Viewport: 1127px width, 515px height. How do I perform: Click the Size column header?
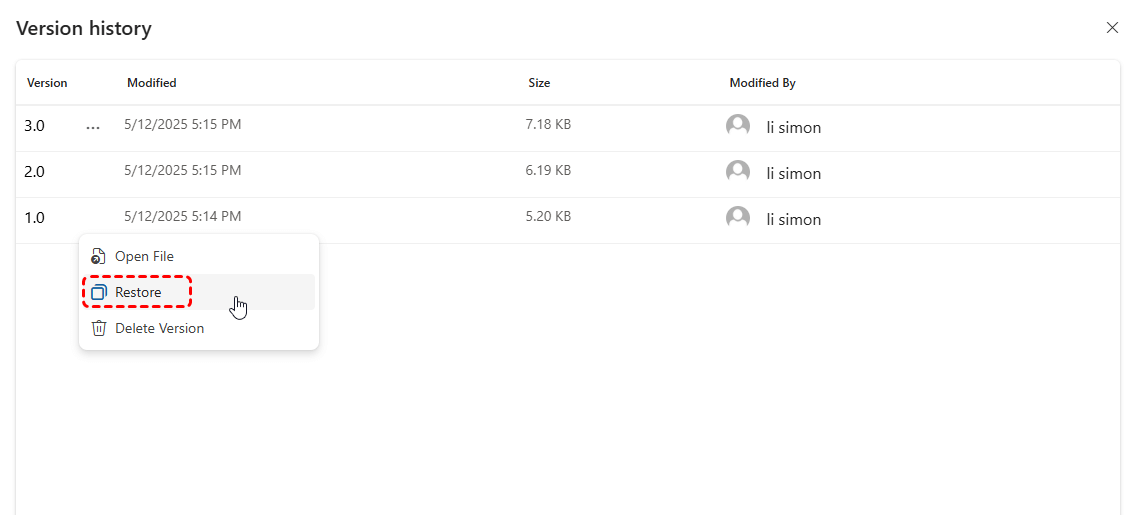[539, 83]
